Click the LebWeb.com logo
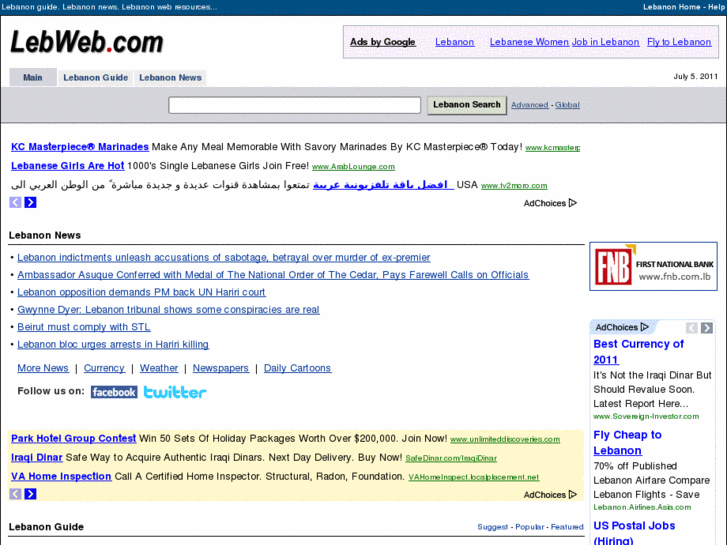 tap(87, 42)
